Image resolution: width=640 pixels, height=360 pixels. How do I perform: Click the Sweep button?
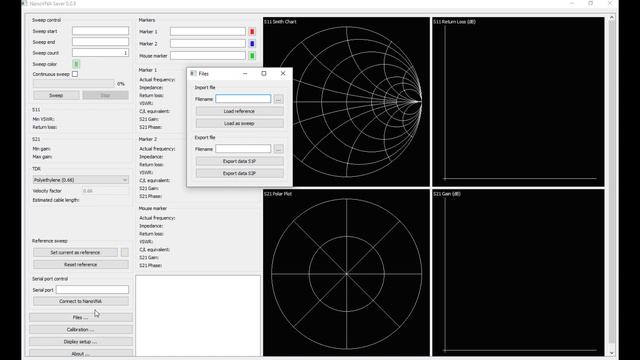56,95
